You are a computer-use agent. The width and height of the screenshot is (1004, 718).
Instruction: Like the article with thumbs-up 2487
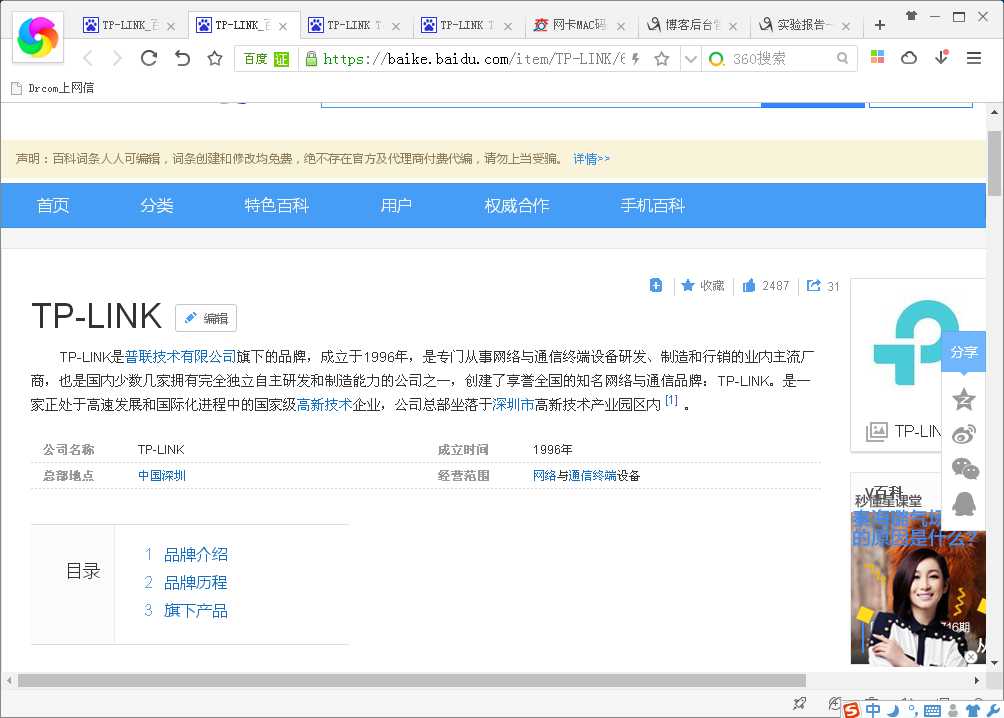point(765,286)
